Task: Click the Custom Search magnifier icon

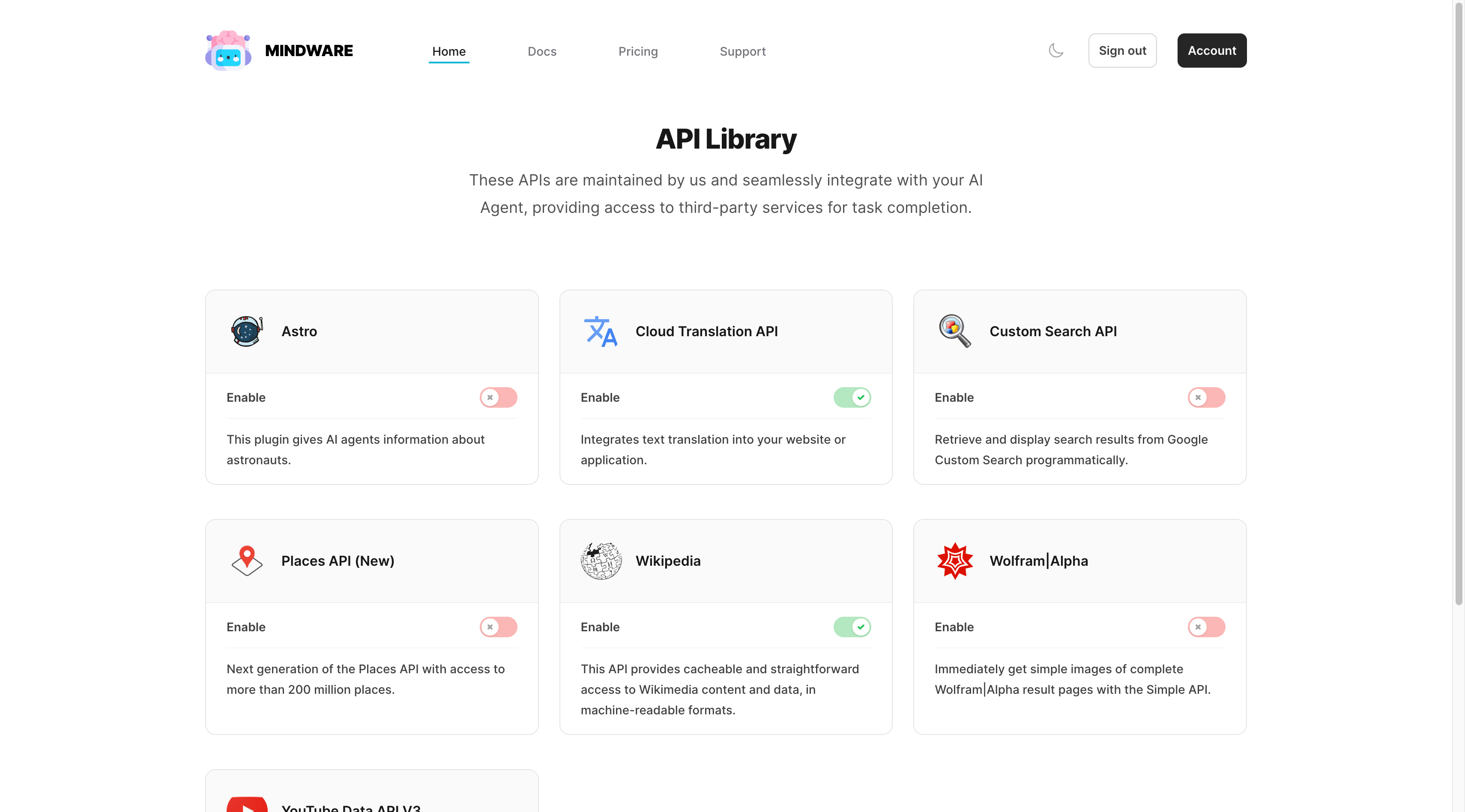Action: (x=954, y=331)
